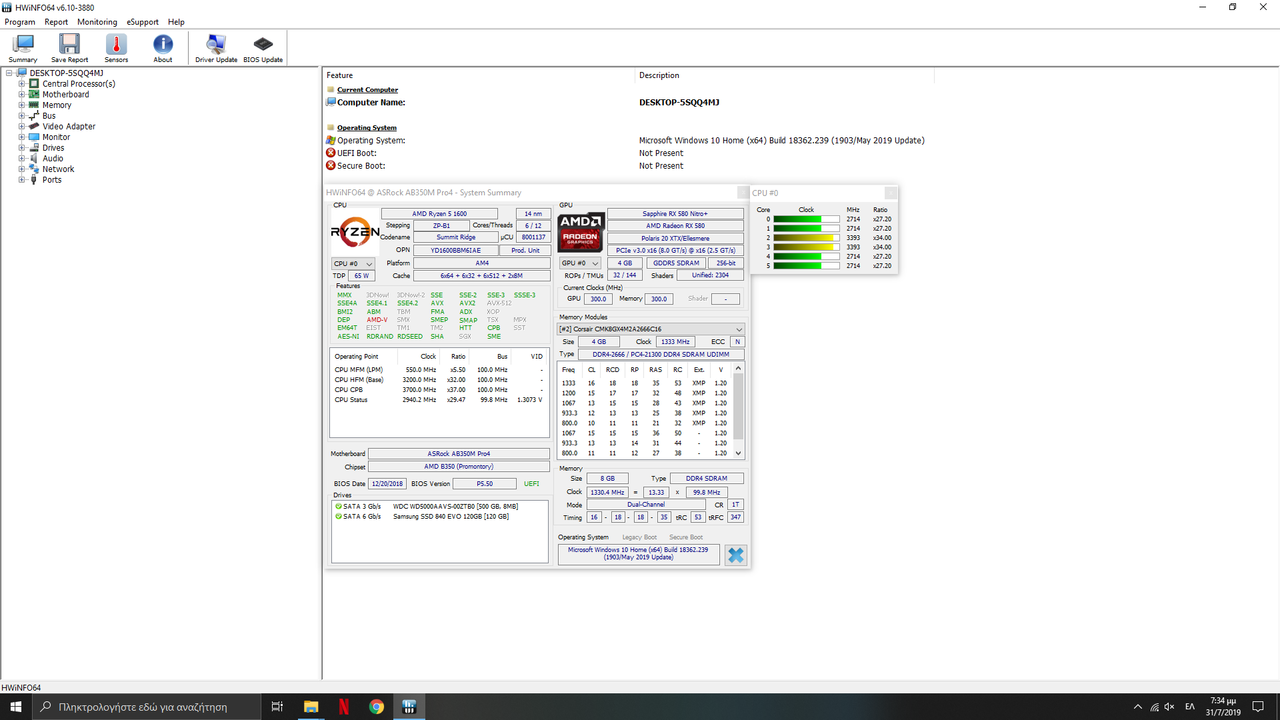Click the Feature column header

340,75
